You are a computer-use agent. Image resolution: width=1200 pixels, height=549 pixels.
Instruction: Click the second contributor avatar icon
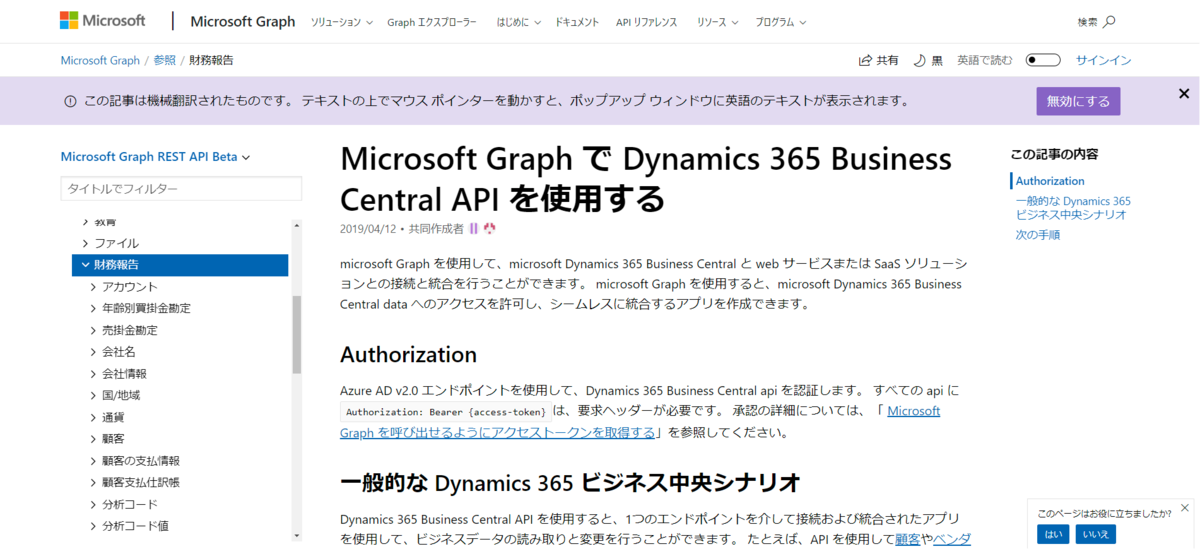coord(490,229)
